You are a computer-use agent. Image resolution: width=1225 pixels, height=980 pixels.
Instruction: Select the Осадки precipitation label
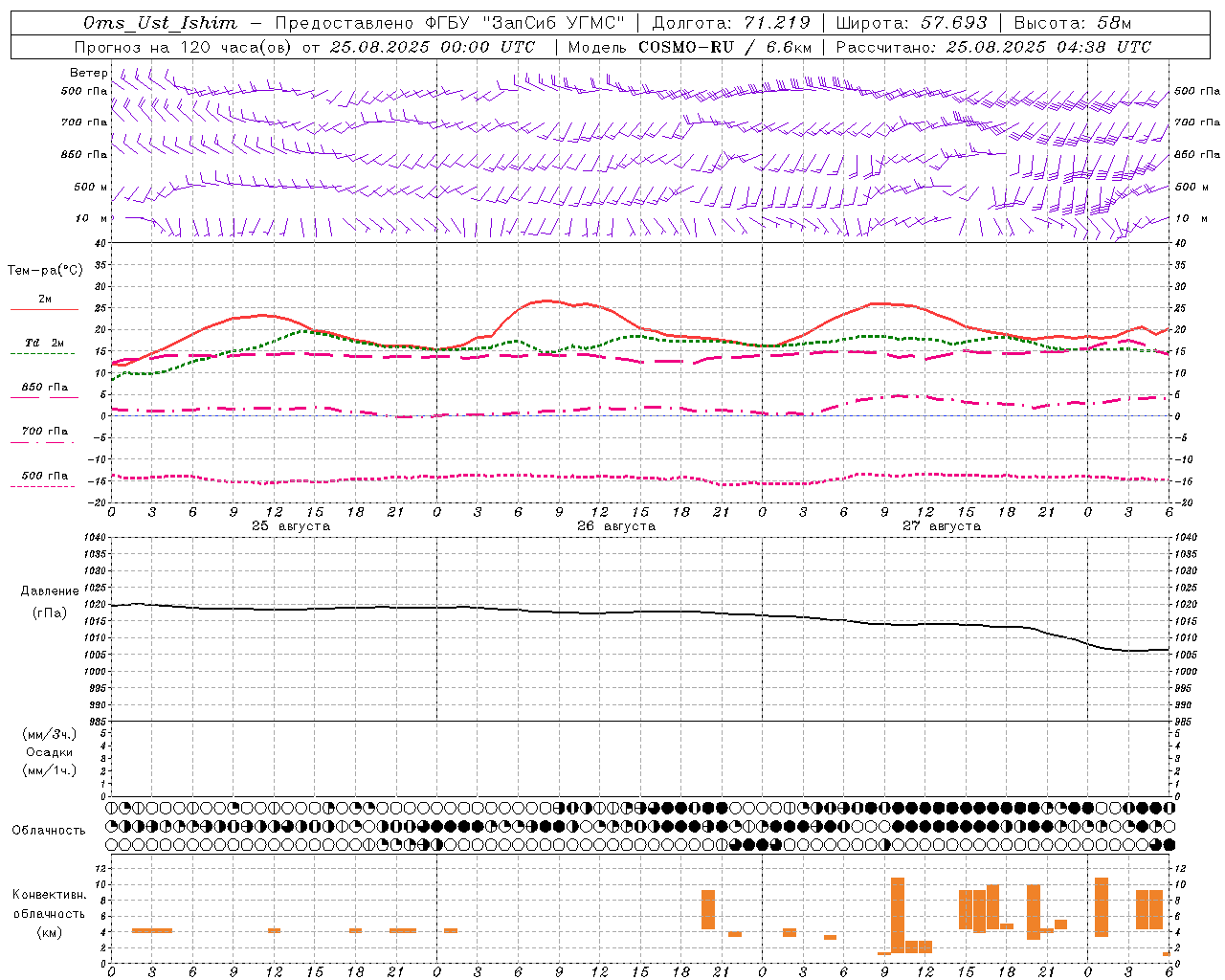point(50,752)
